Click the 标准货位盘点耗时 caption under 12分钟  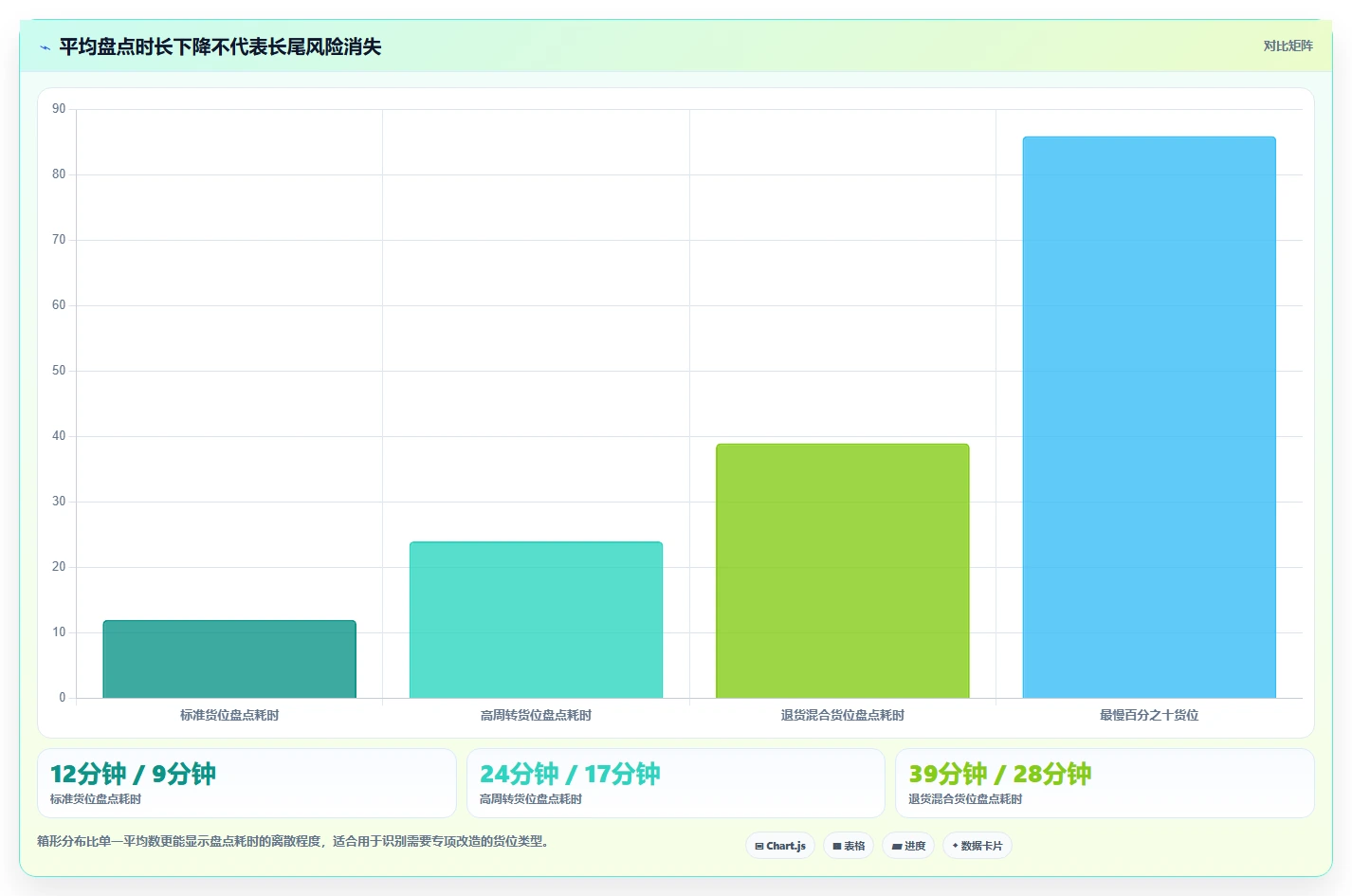(x=96, y=799)
